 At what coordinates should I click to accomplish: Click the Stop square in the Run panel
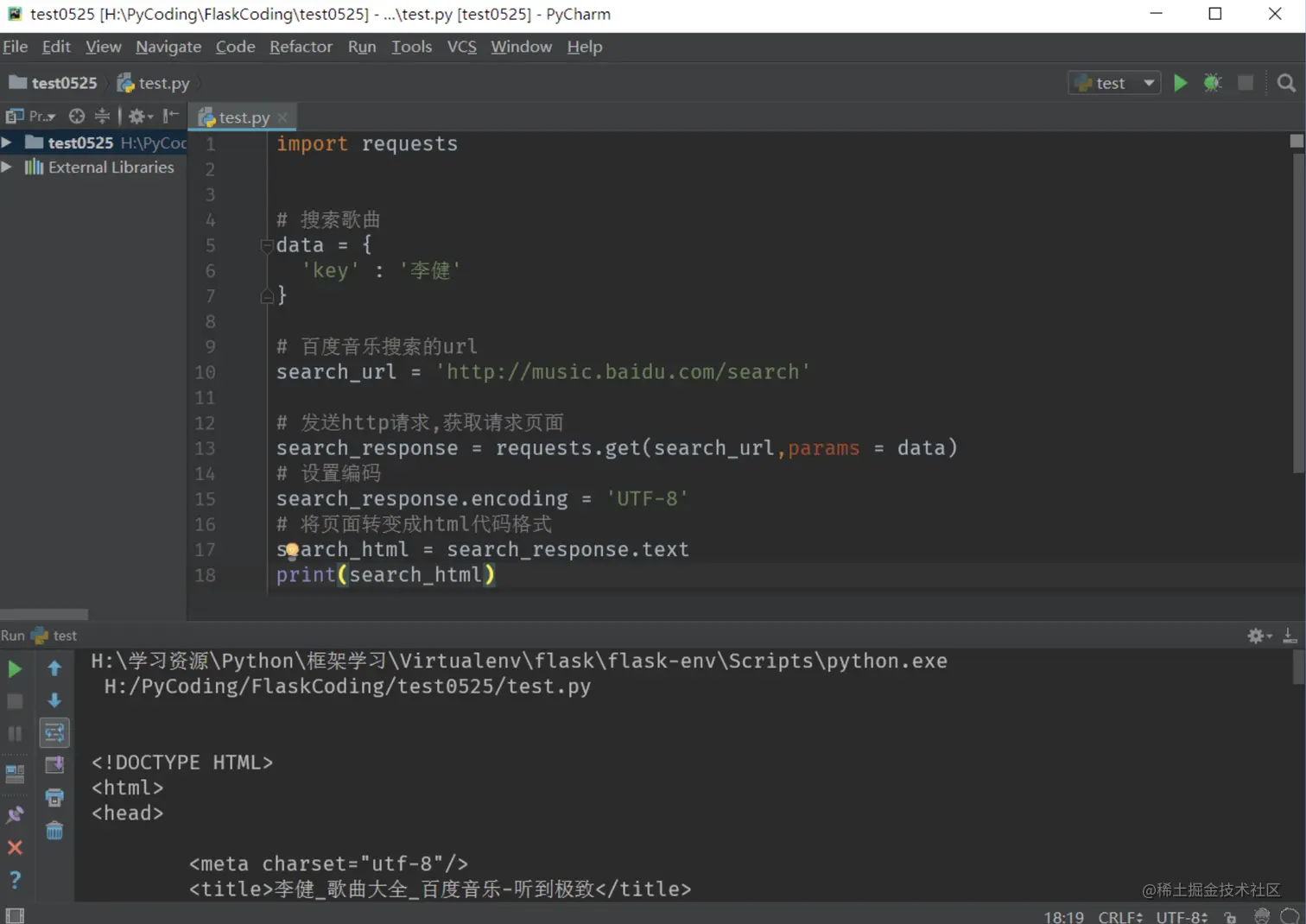coord(15,701)
